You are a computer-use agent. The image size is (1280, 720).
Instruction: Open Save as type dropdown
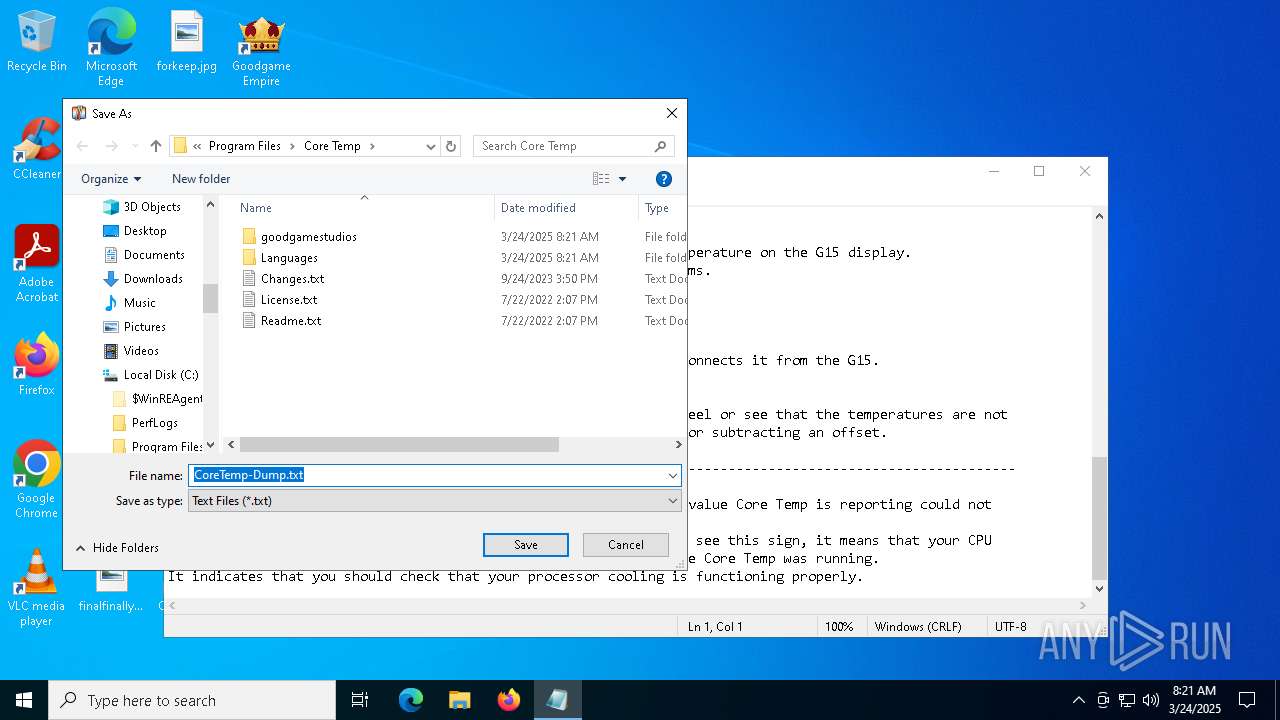435,501
